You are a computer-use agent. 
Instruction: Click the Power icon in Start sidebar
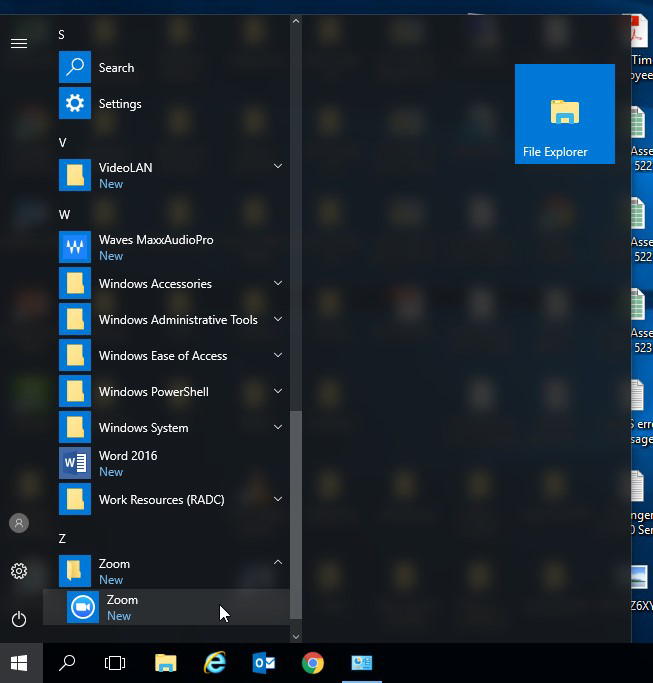coord(19,619)
